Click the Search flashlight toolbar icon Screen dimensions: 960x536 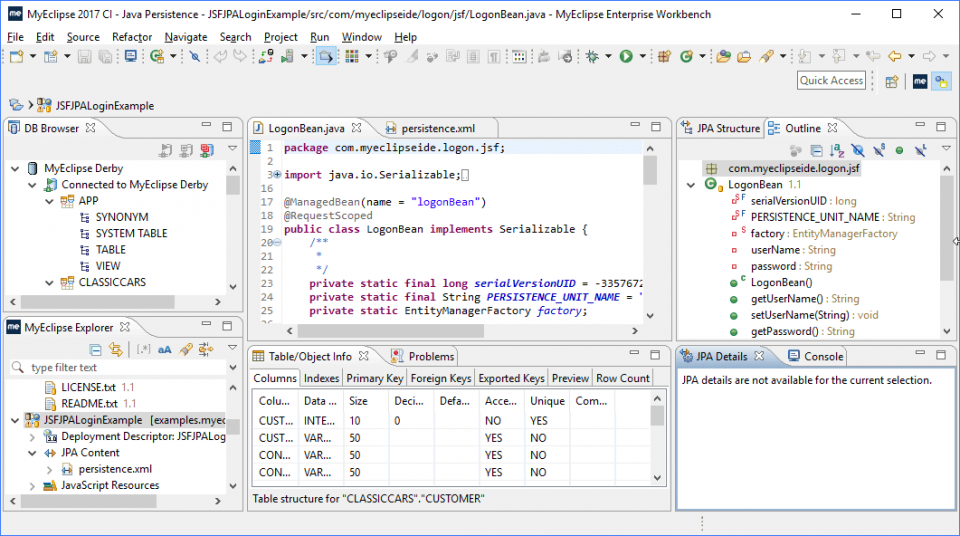click(x=766, y=56)
